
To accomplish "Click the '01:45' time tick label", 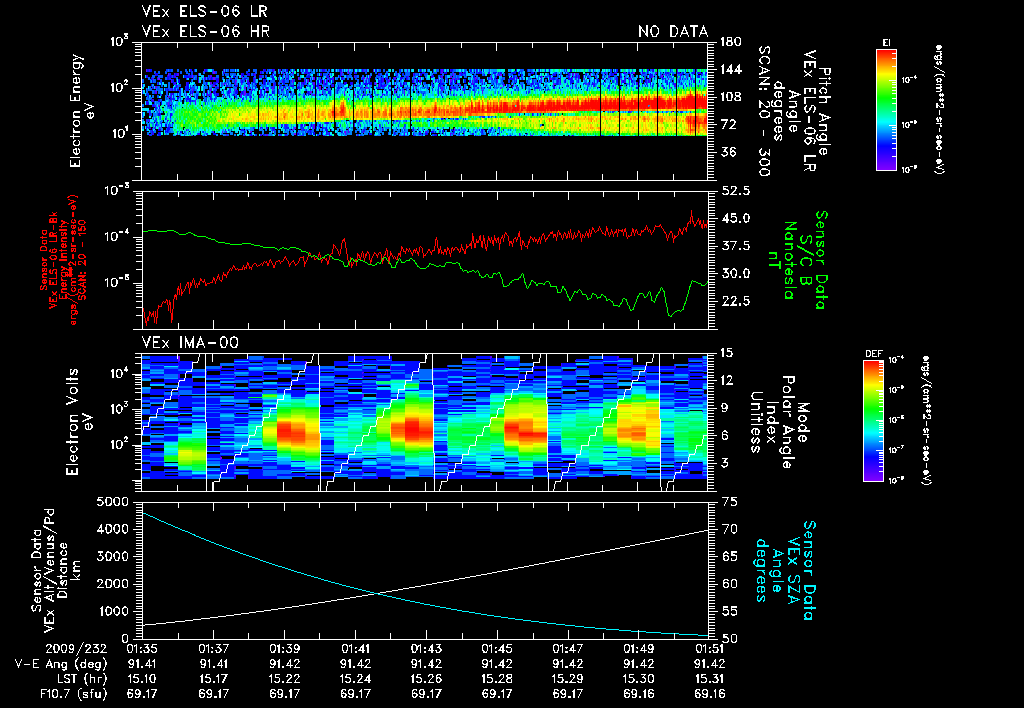I will coord(497,649).
